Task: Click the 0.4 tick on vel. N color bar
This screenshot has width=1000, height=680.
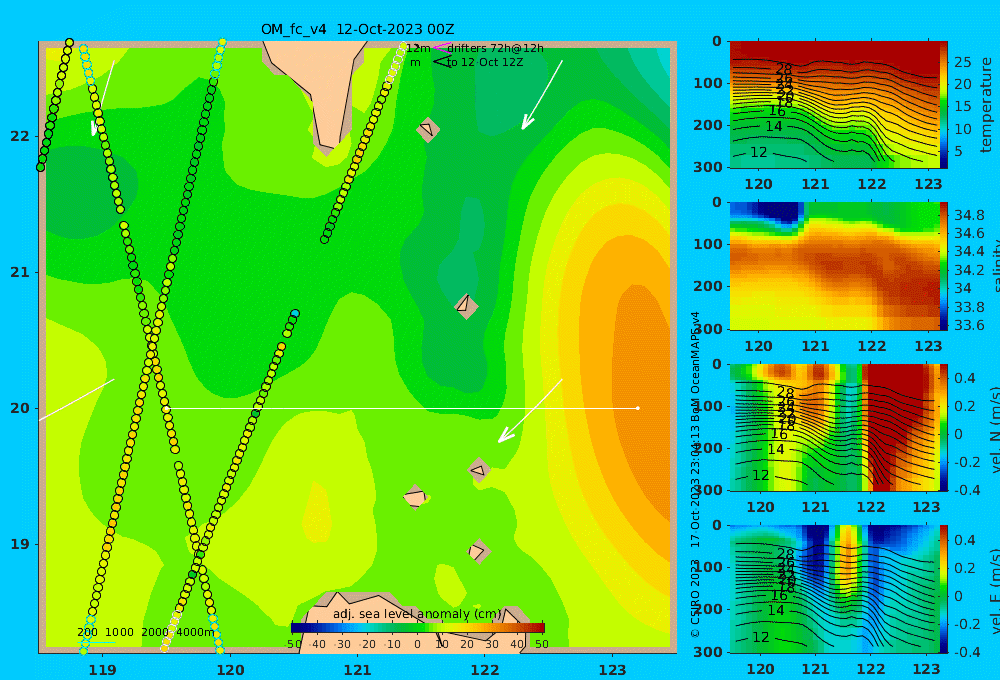Action: pyautogui.click(x=964, y=378)
